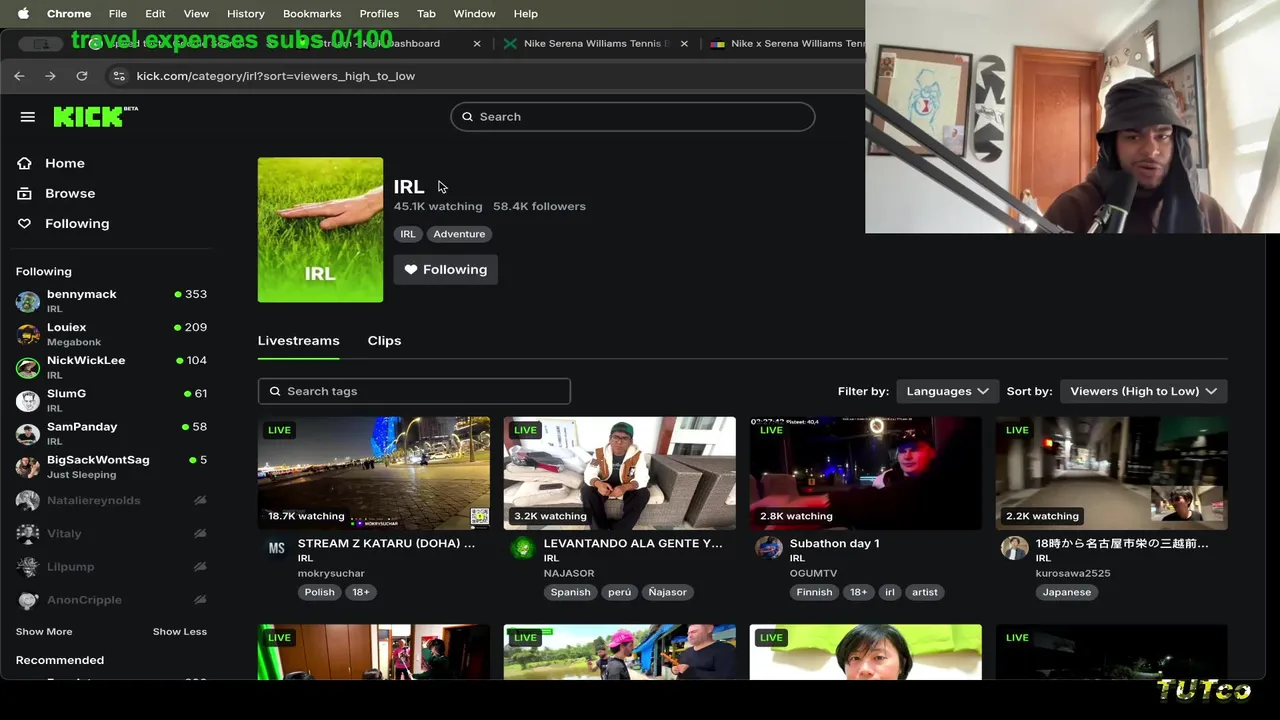Click the artist tag on Subathon stream
This screenshot has width=1280, height=720.
925,592
